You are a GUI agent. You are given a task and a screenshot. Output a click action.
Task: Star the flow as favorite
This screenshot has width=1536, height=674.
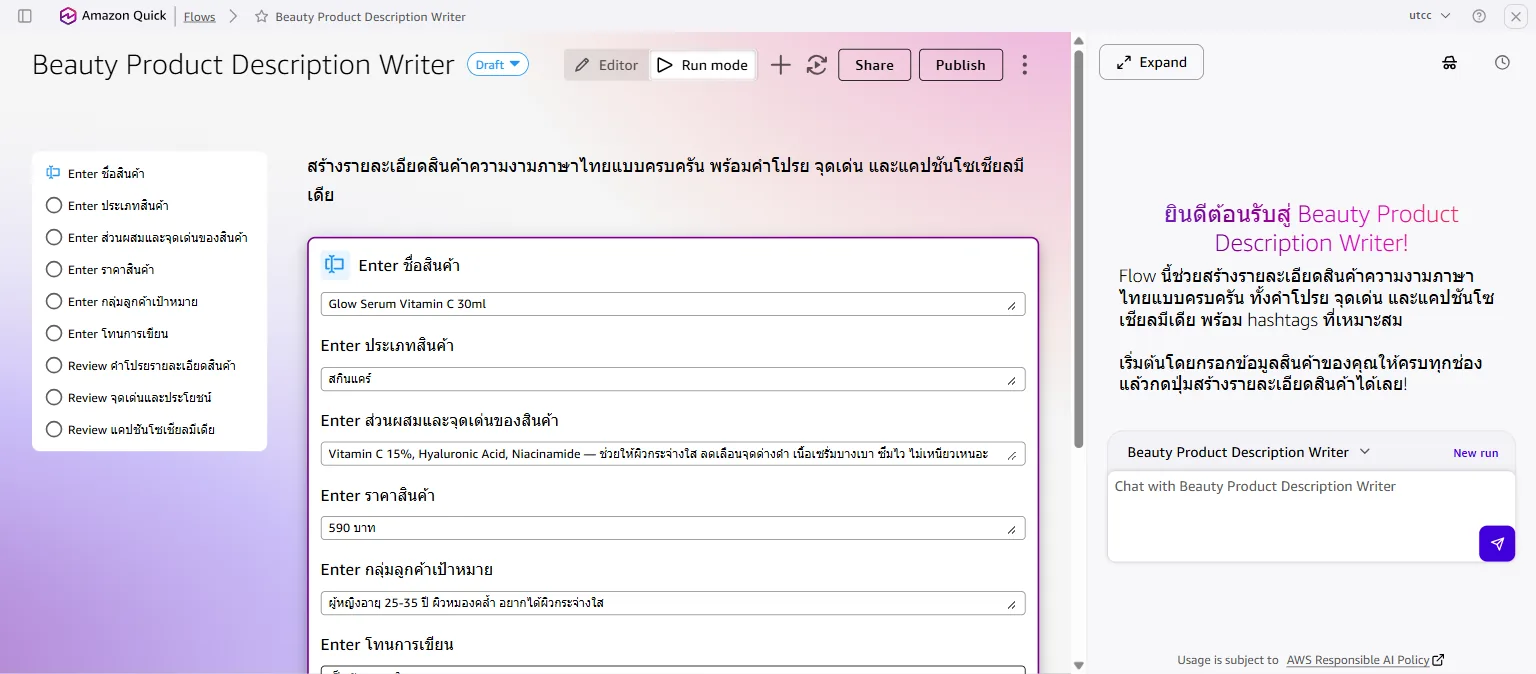(x=261, y=16)
